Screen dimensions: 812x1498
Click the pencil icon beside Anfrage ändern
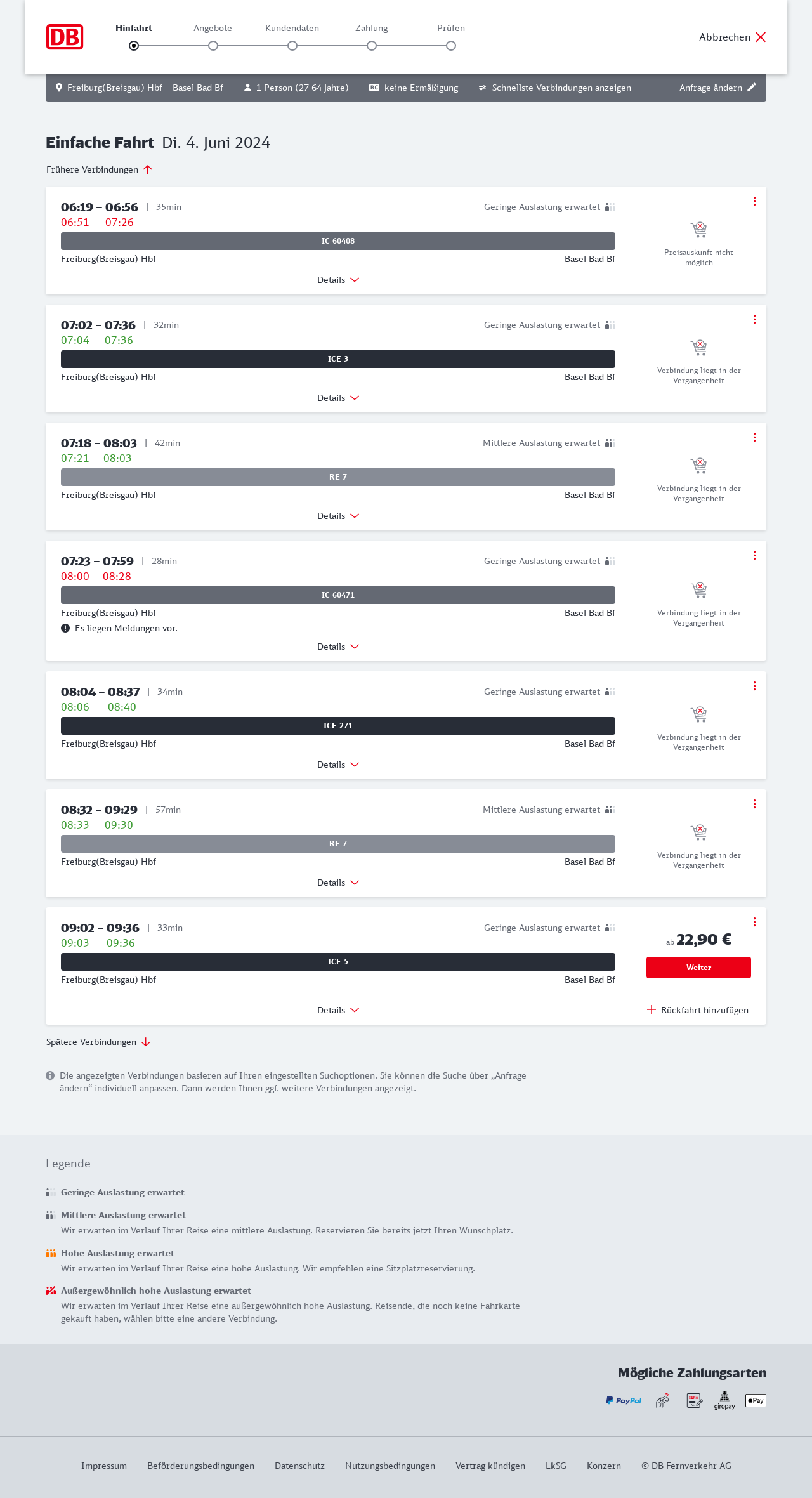(x=752, y=88)
